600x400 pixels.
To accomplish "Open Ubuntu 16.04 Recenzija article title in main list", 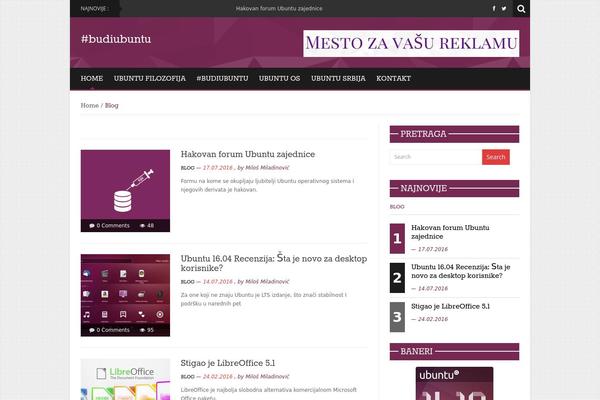I will coord(274,263).
